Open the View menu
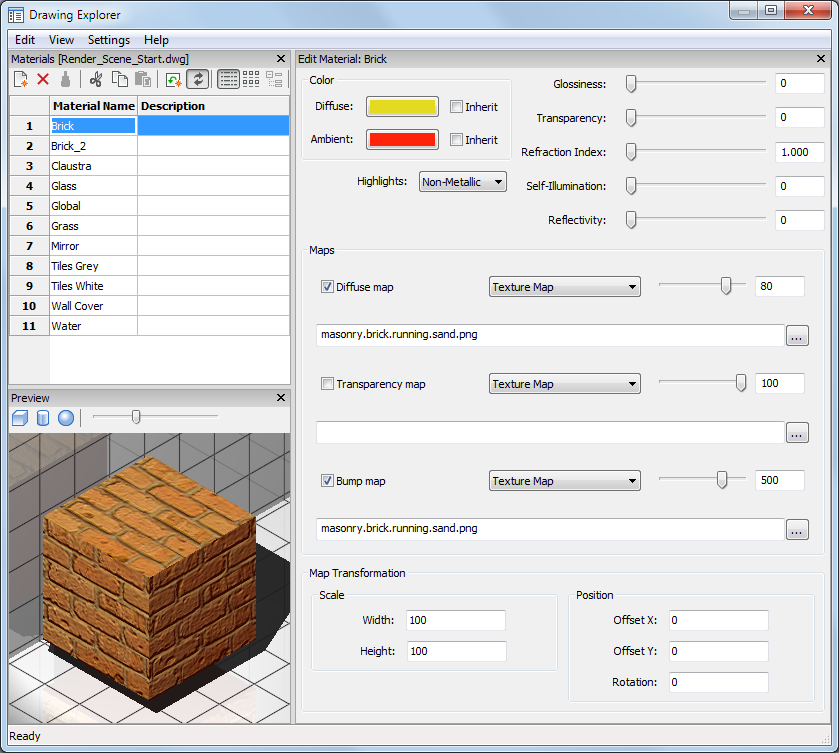 (62, 40)
